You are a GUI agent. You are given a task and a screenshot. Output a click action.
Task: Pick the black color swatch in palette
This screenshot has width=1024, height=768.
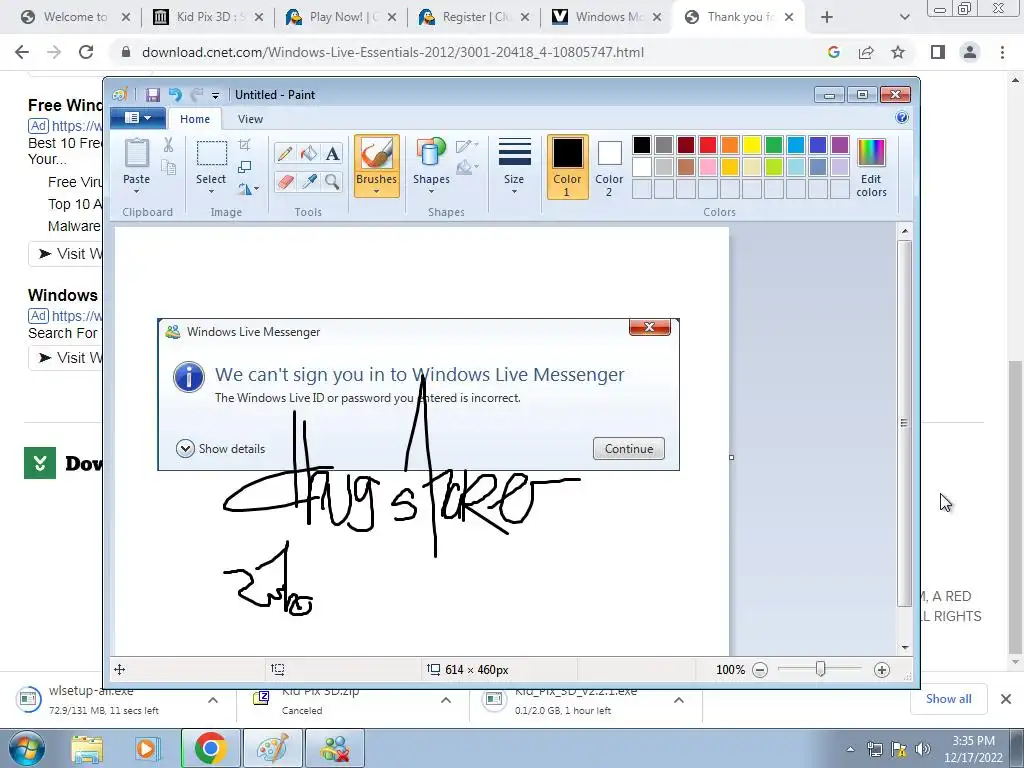tap(642, 145)
